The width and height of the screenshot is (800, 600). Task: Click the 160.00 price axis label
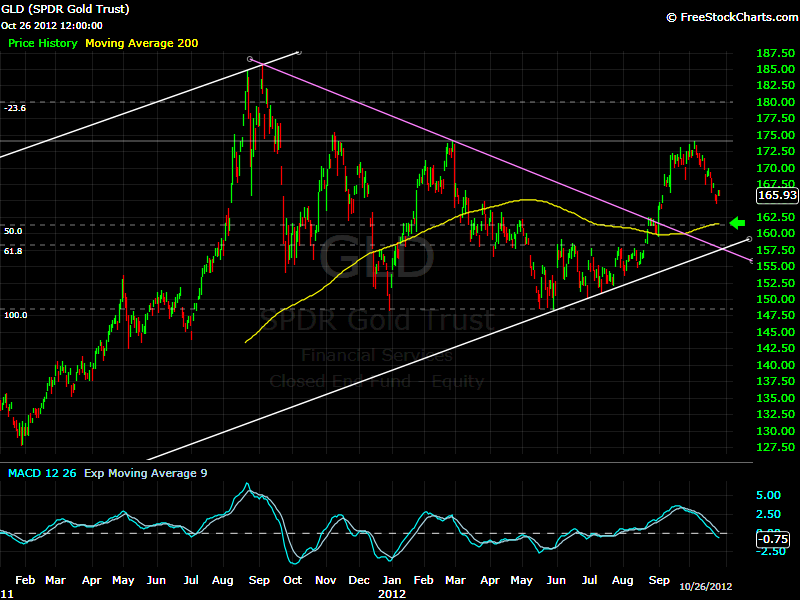(x=776, y=233)
